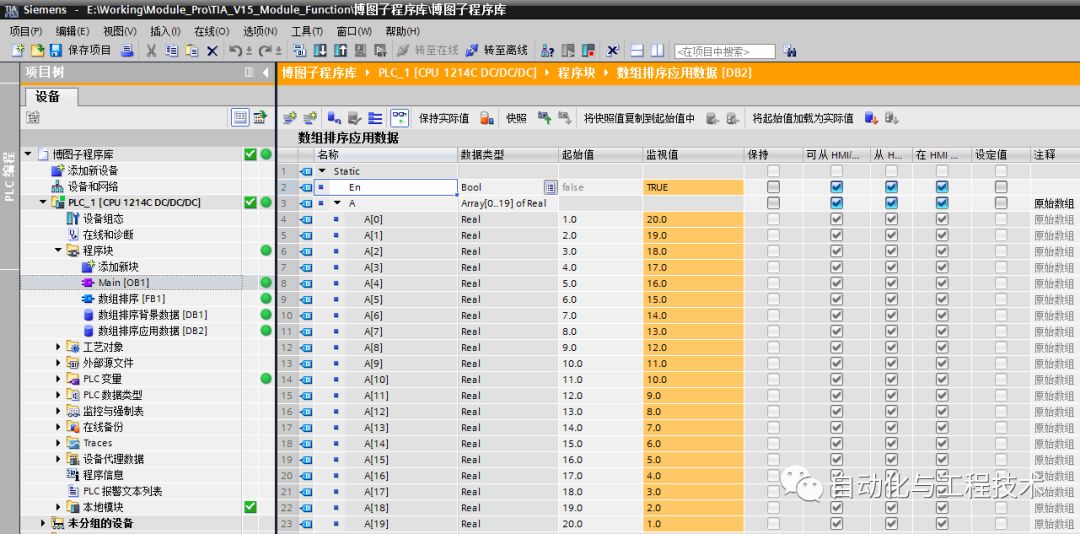Image resolution: width=1080 pixels, height=534 pixels.
Task: Expand the 外部源文件 tree node
Action: pos(59,362)
